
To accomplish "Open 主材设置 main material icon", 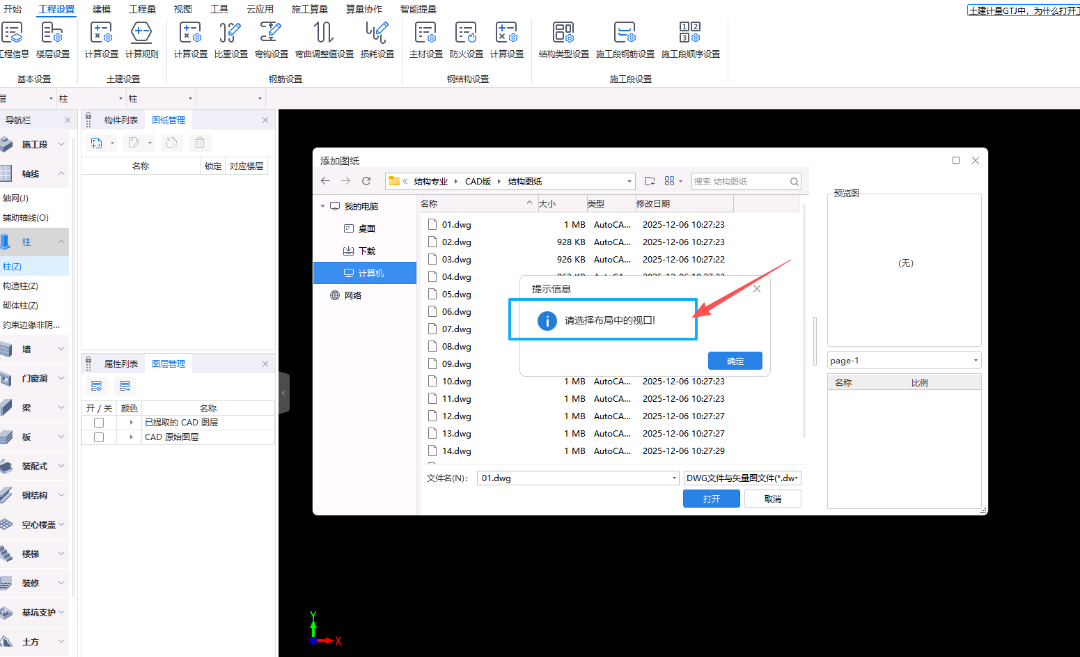I will 426,32.
